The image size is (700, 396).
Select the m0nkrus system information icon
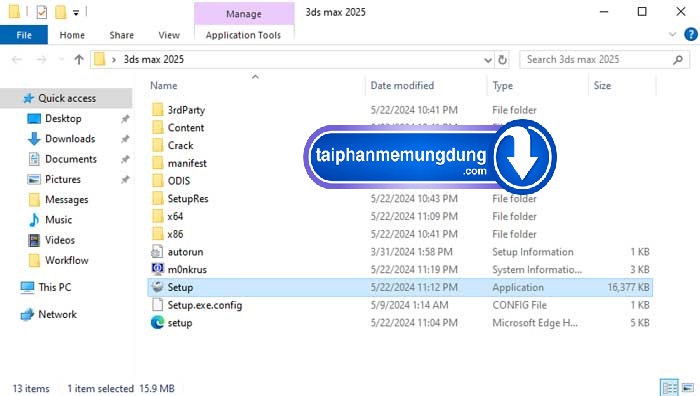click(x=157, y=269)
